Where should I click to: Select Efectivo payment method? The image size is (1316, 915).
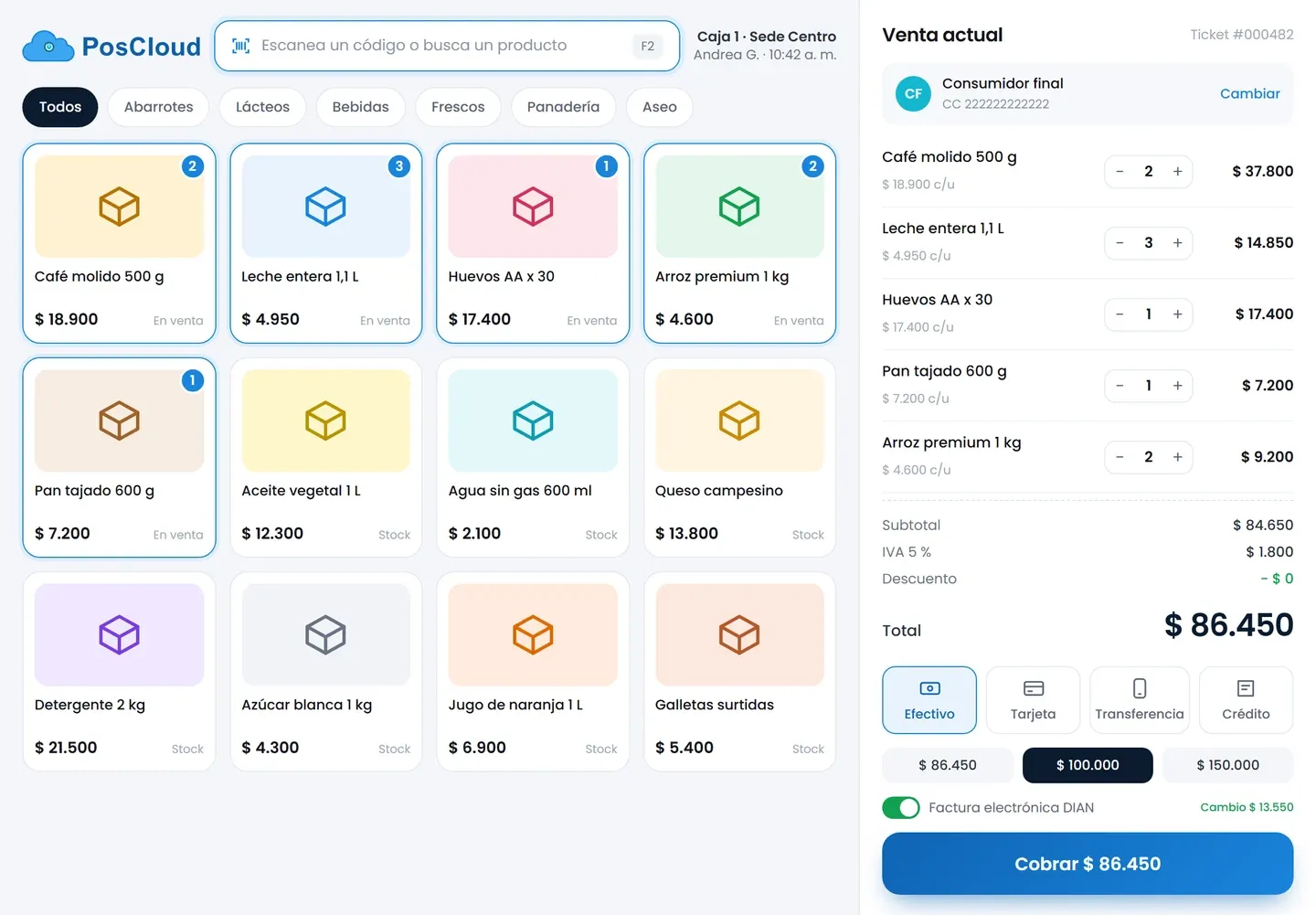(929, 700)
